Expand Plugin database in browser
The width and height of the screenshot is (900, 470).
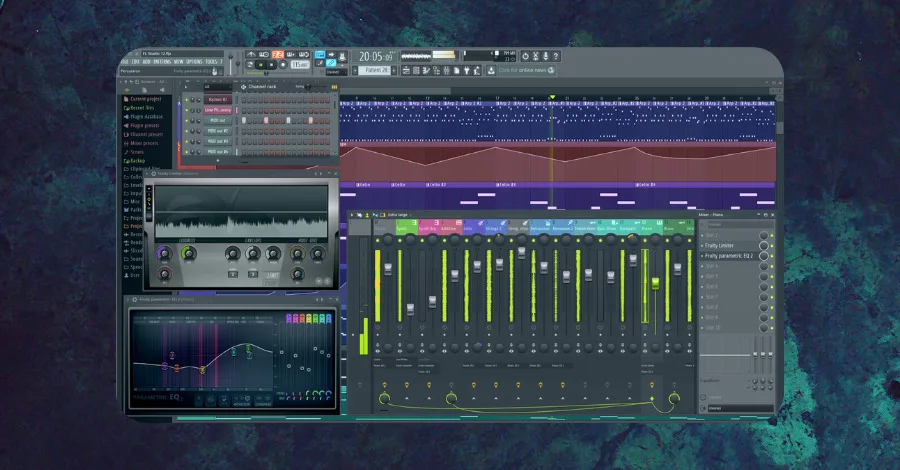tap(143, 116)
